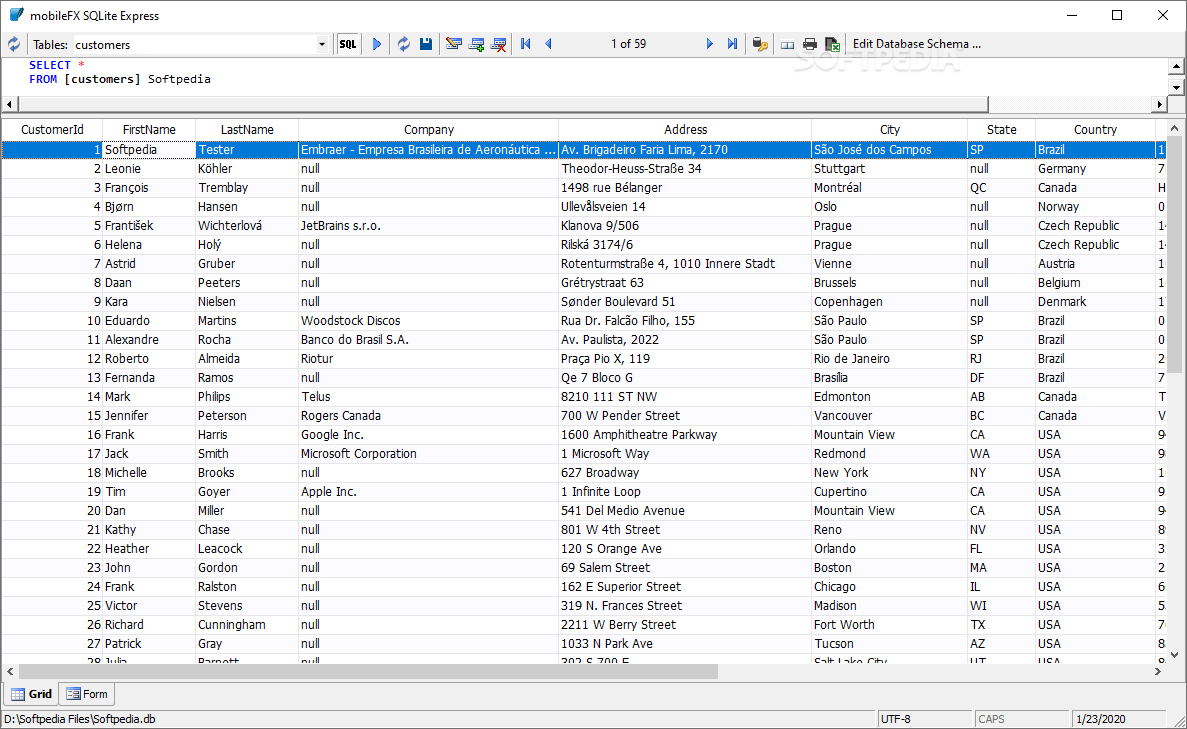The height and width of the screenshot is (729, 1187).
Task: Click the columns layout icon left of the printer
Action: coord(787,45)
